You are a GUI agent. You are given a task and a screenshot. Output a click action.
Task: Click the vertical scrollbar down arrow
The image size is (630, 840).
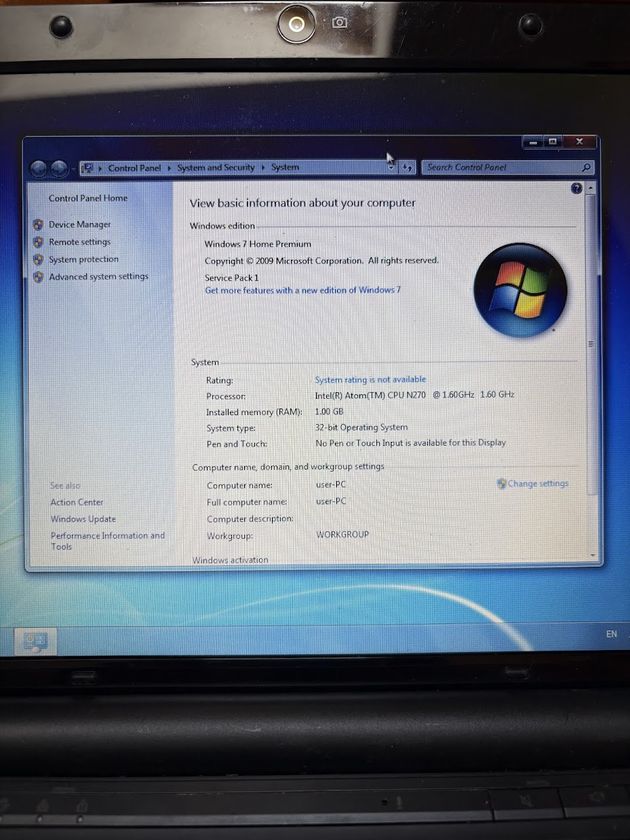coord(591,554)
